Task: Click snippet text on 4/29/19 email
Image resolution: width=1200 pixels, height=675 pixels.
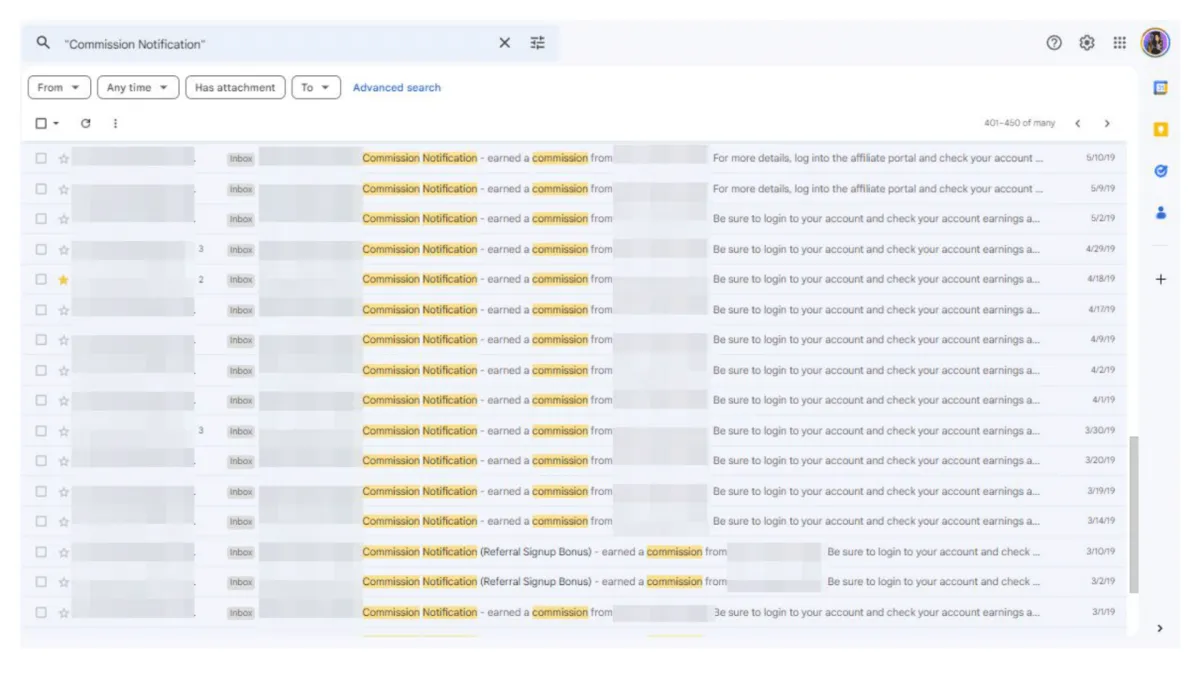Action: tap(875, 249)
